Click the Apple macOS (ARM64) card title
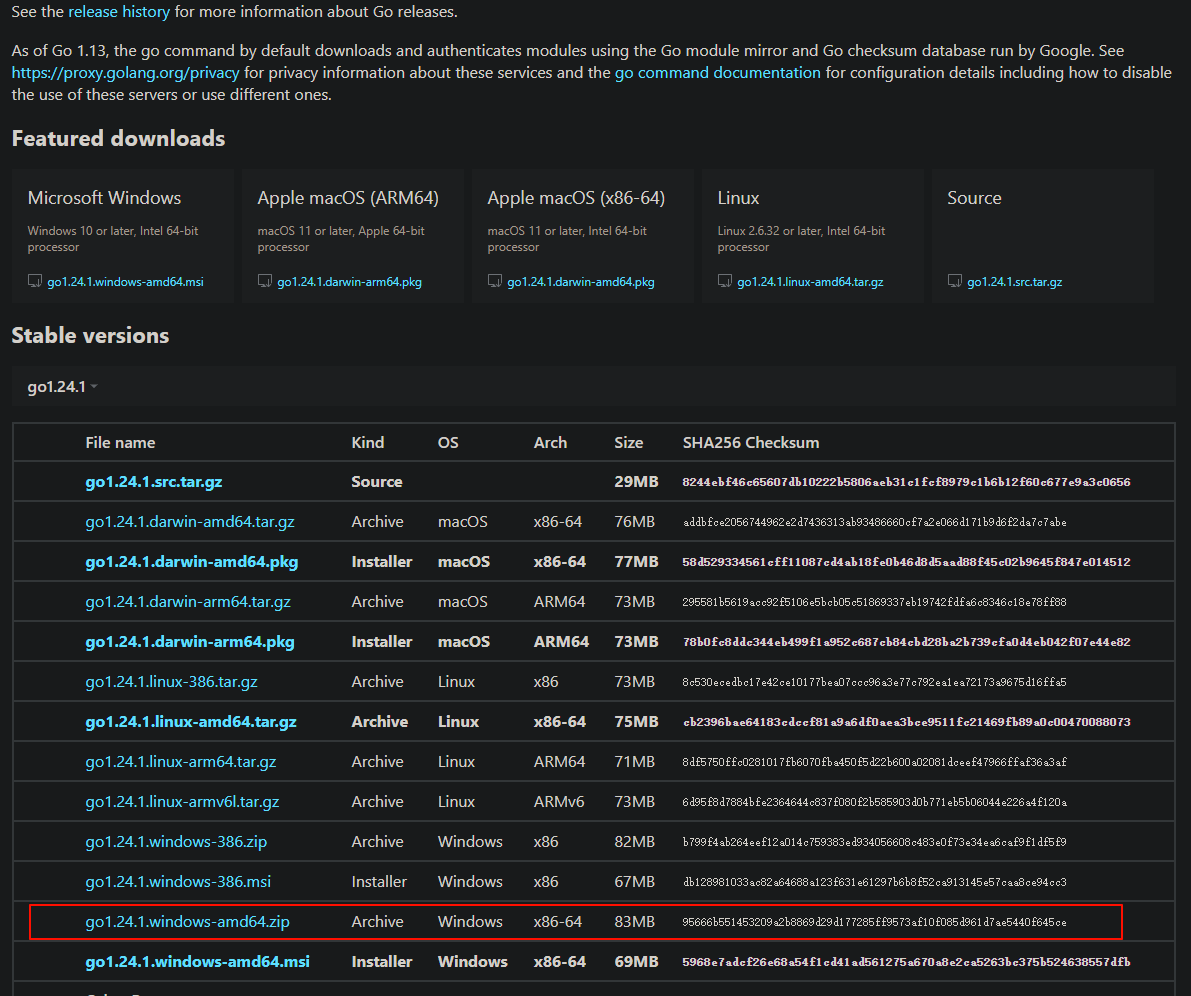This screenshot has height=996, width=1191. pos(348,198)
